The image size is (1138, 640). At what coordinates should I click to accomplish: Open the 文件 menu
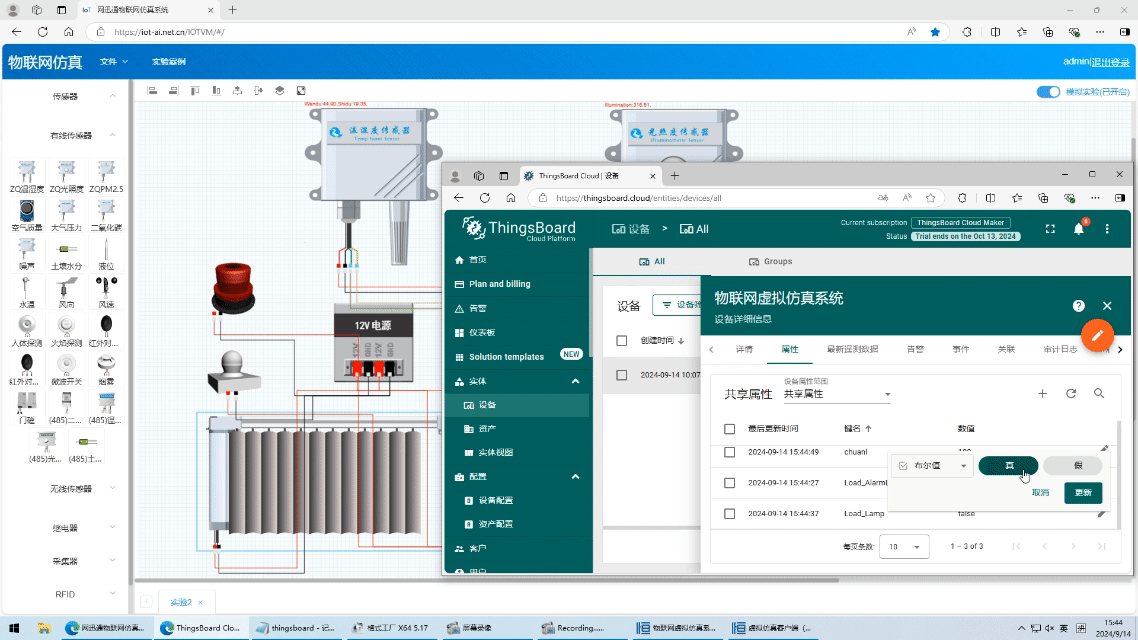click(114, 62)
